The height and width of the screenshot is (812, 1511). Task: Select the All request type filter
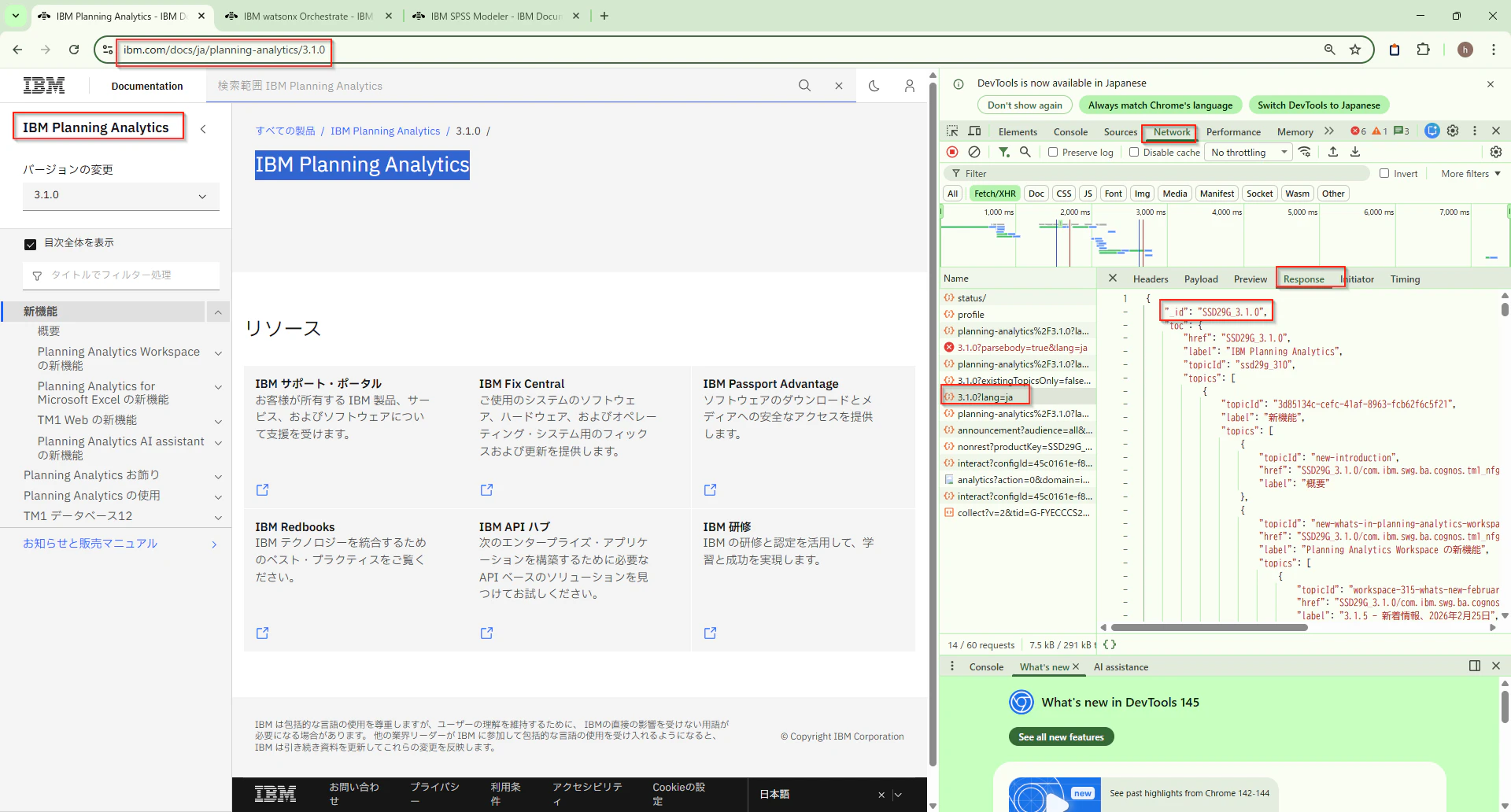(952, 194)
